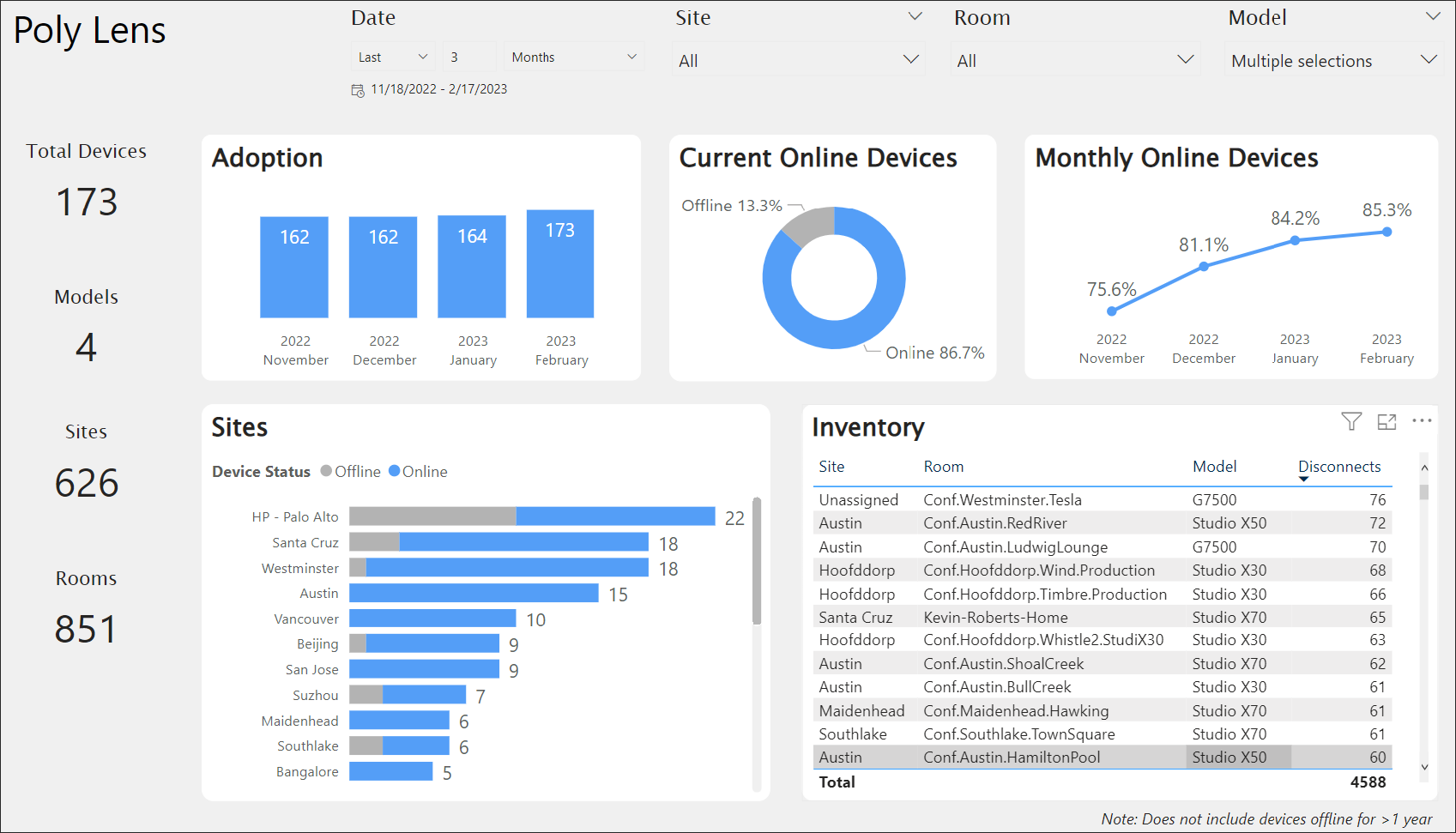1456x833 pixels.
Task: Click the calendar icon beside the date range
Action: click(x=357, y=88)
